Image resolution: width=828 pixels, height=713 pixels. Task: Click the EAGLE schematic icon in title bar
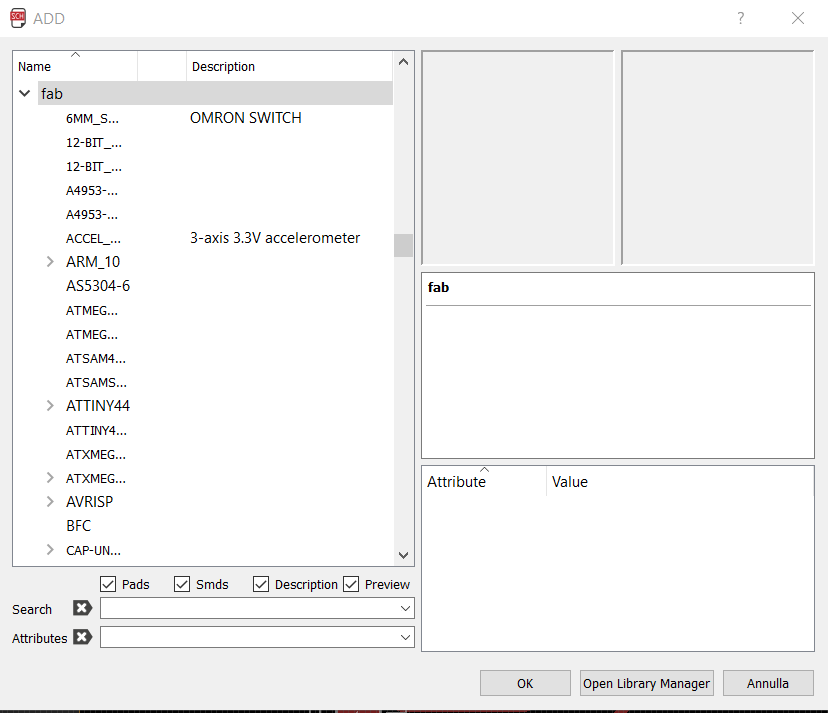point(18,18)
